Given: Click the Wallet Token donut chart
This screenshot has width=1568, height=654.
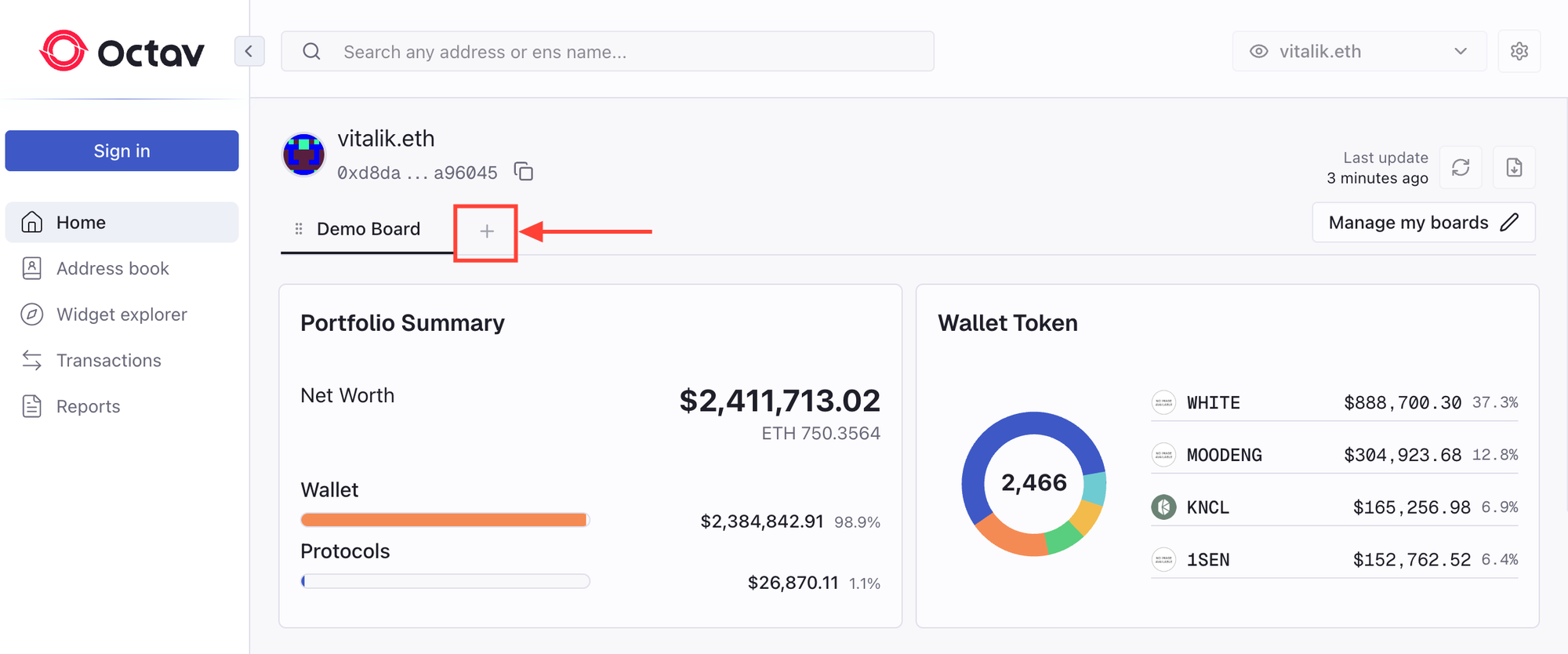Looking at the screenshot, I should click(x=1033, y=484).
